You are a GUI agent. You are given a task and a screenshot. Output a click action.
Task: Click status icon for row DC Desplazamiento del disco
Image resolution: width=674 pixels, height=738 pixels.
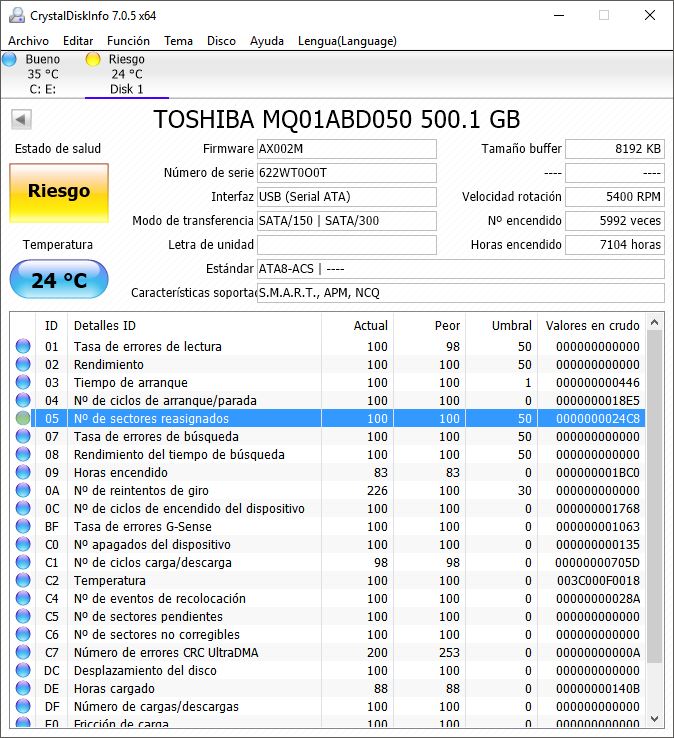(x=23, y=670)
